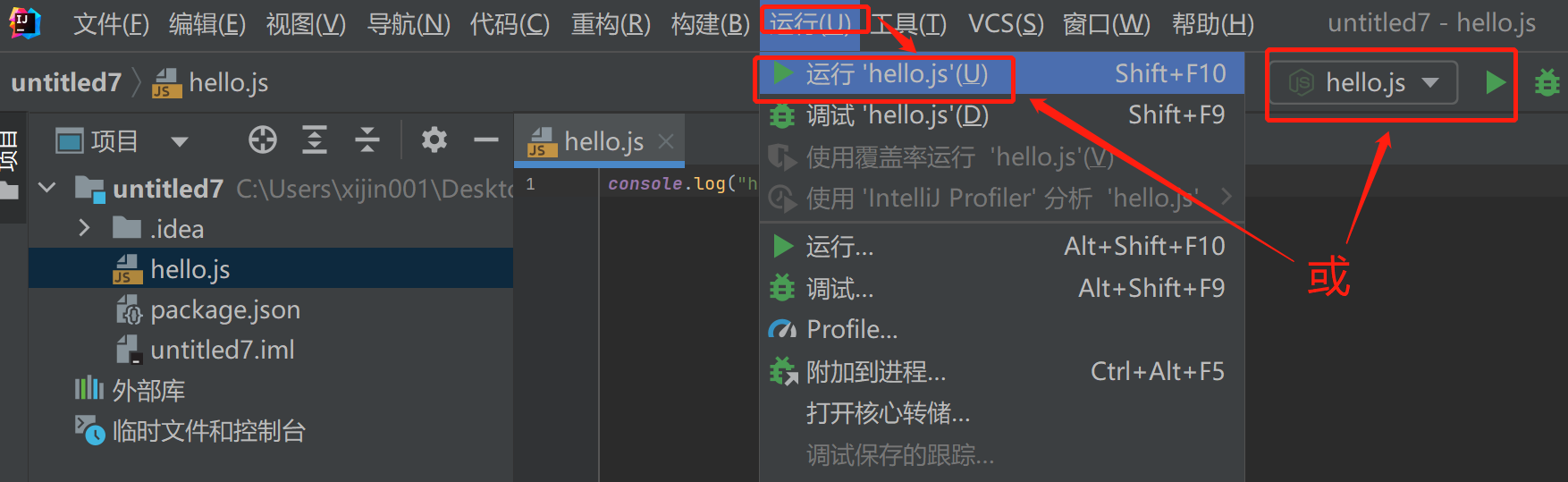Viewport: 1568px width, 482px height.
Task: Select package.json in project tree
Action: coord(224,309)
